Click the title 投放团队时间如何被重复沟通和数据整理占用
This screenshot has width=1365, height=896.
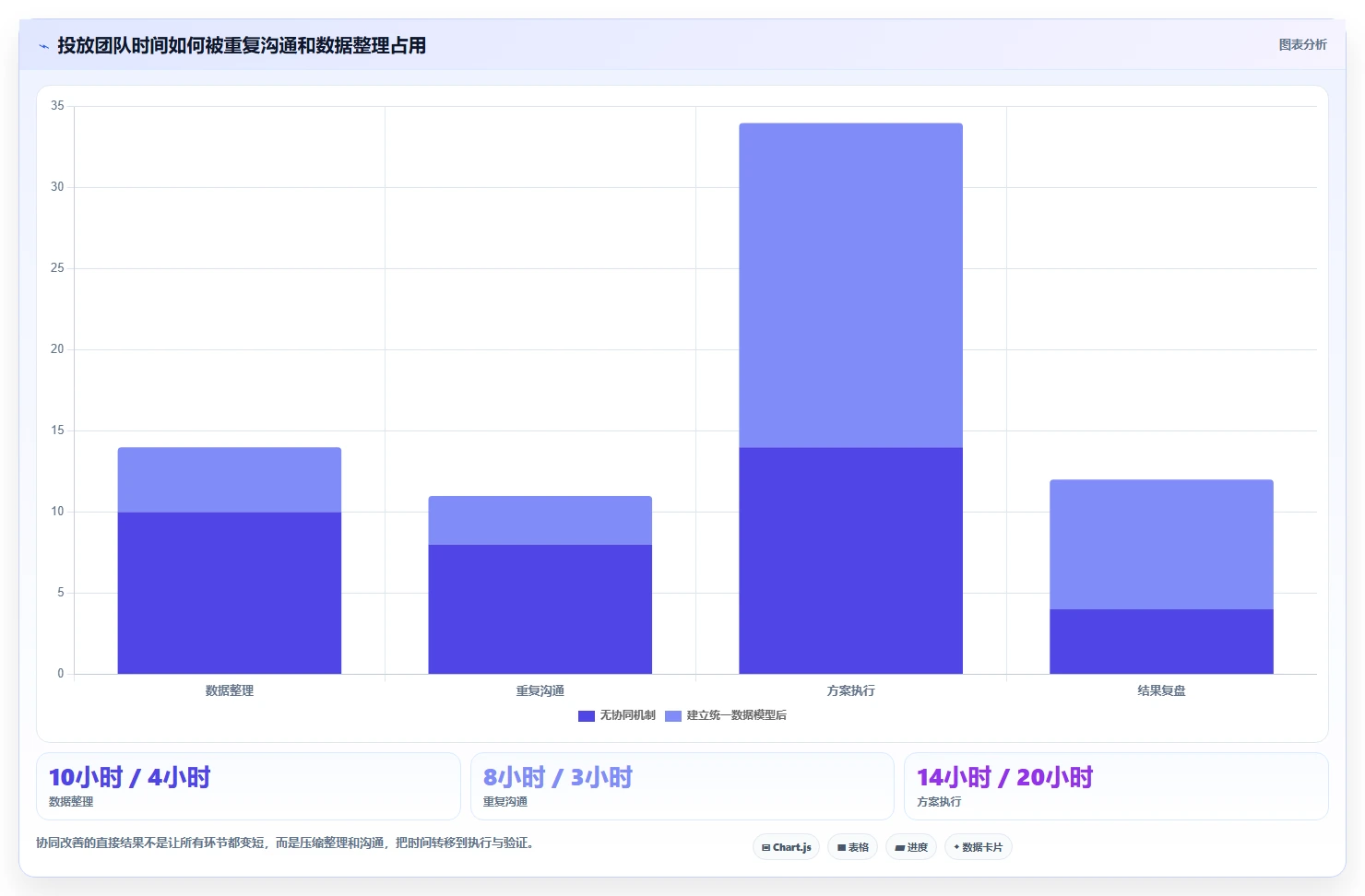coord(242,45)
